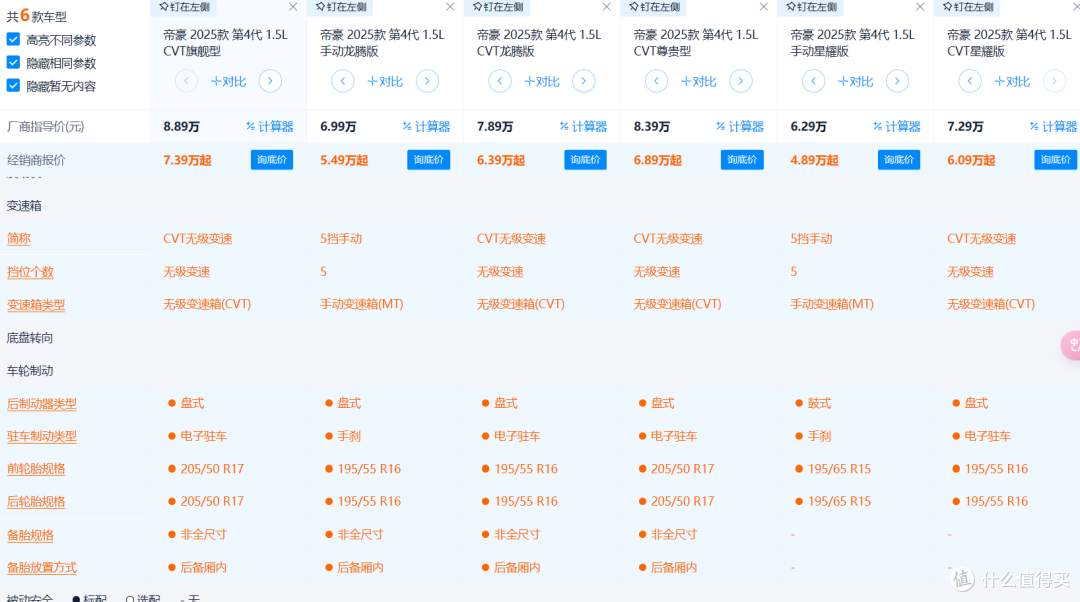
Task: Add CVT尊贵型 to 对比
Action: (x=698, y=81)
